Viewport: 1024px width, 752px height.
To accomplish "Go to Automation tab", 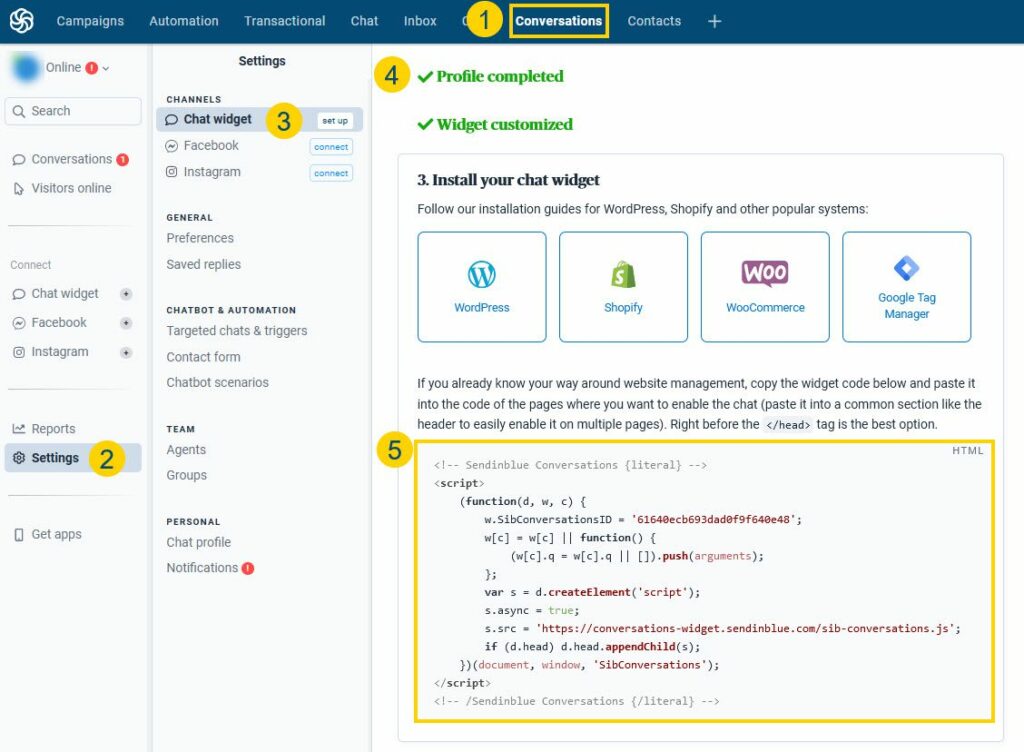I will click(184, 21).
